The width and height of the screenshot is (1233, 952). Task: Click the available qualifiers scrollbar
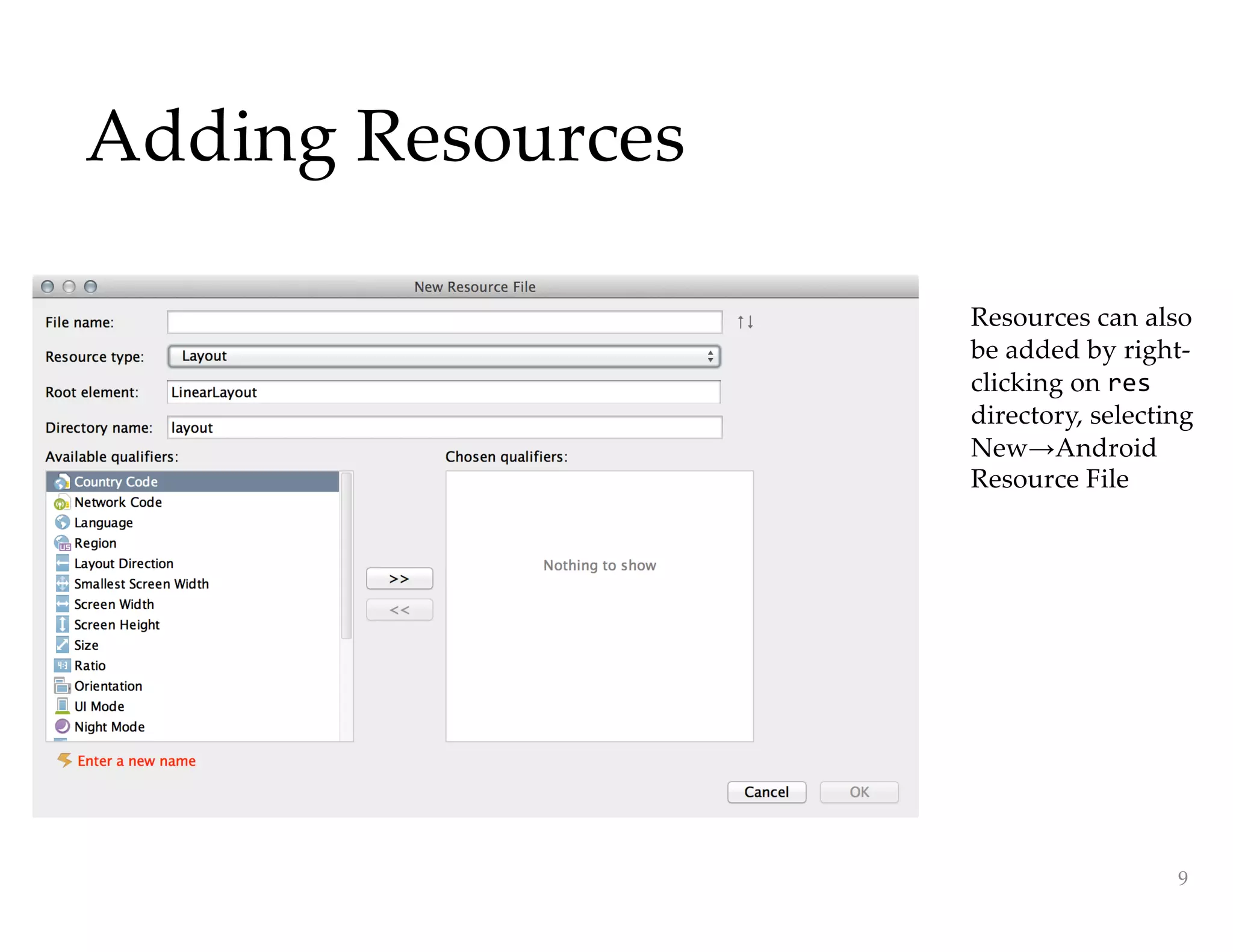(346, 555)
